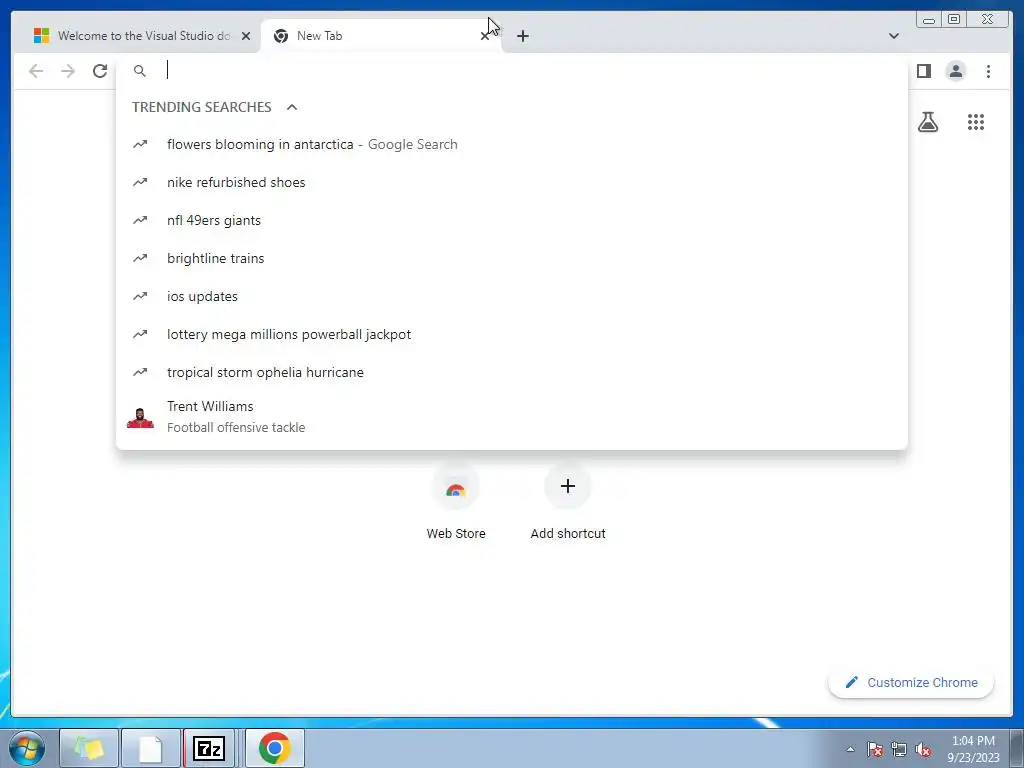Image resolution: width=1024 pixels, height=768 pixels.
Task: Click the muted volume tray icon
Action: pos(923,749)
